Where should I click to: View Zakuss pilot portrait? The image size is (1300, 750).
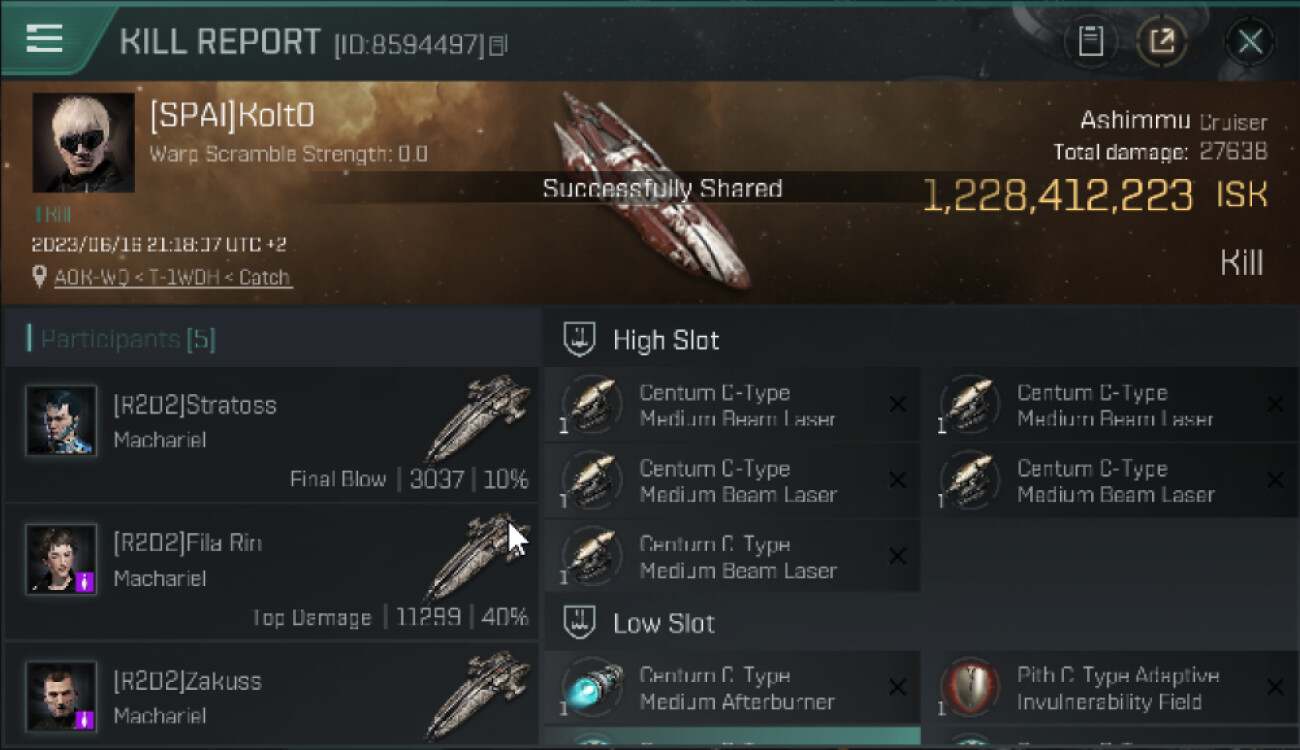pos(61,696)
